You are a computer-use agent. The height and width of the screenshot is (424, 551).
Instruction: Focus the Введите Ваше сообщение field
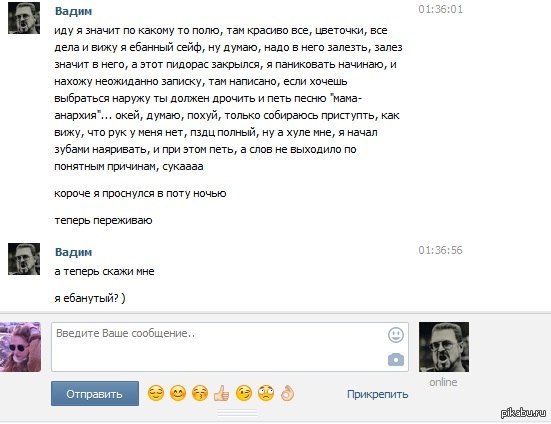(230, 347)
